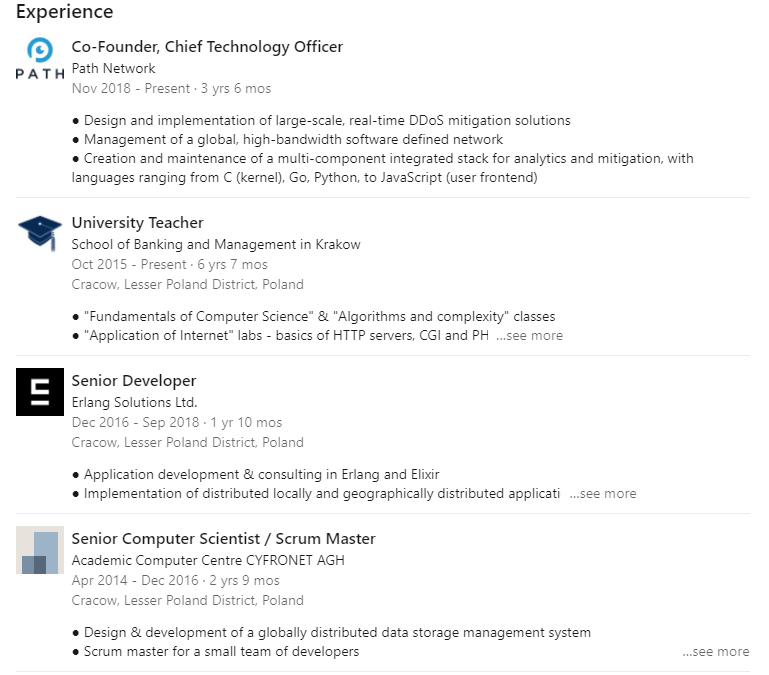Click the Path Network company logo
Viewport: 769px width, 675px height.
tap(40, 60)
